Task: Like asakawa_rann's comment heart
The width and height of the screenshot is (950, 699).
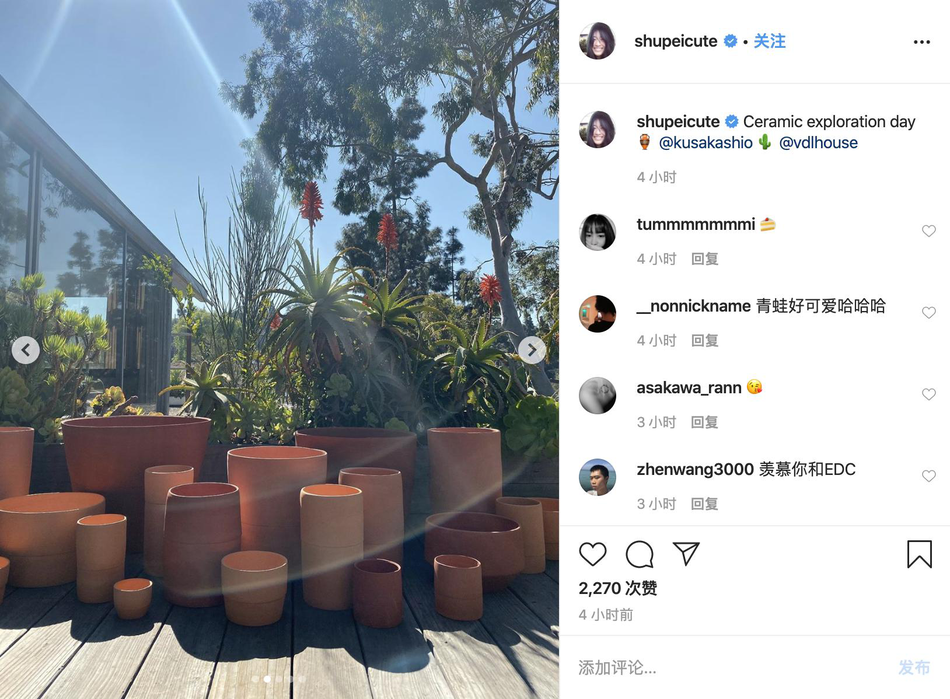Action: pos(929,394)
